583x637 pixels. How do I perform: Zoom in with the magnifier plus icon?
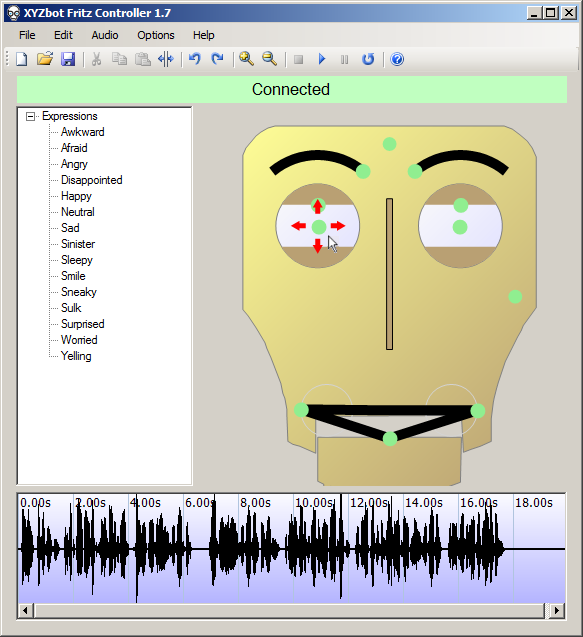[x=246, y=59]
